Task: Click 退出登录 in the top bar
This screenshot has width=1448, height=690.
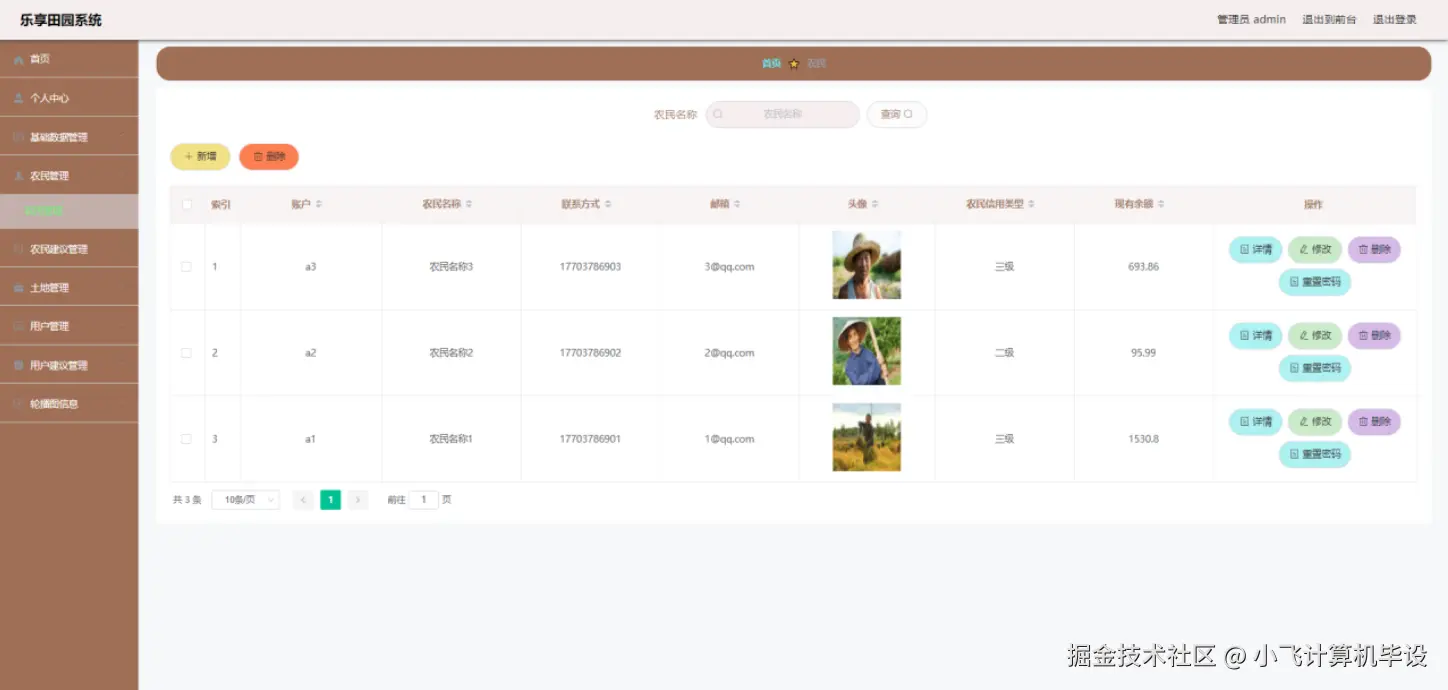Action: 1394,20
